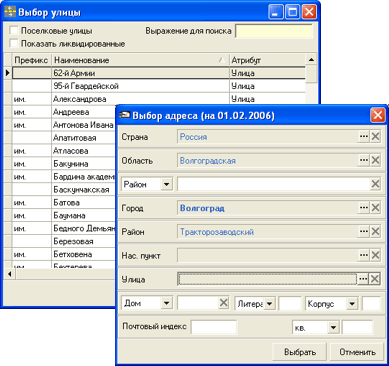Select the Апатитовая street row
This screenshot has height=366, width=389.
[64, 138]
